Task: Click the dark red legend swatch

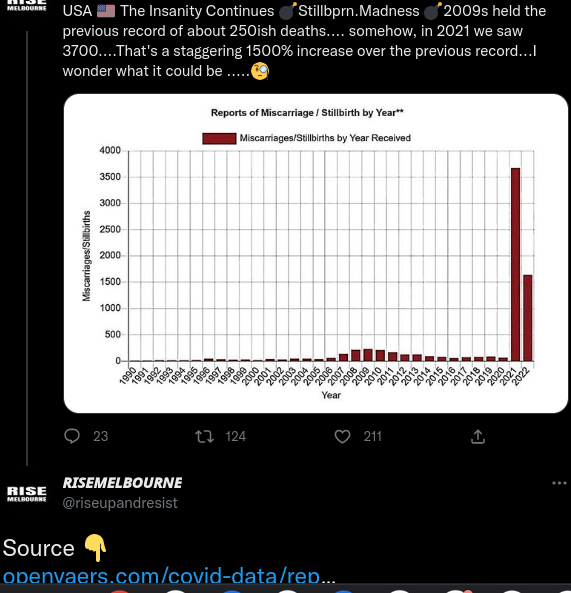Action: (219, 138)
